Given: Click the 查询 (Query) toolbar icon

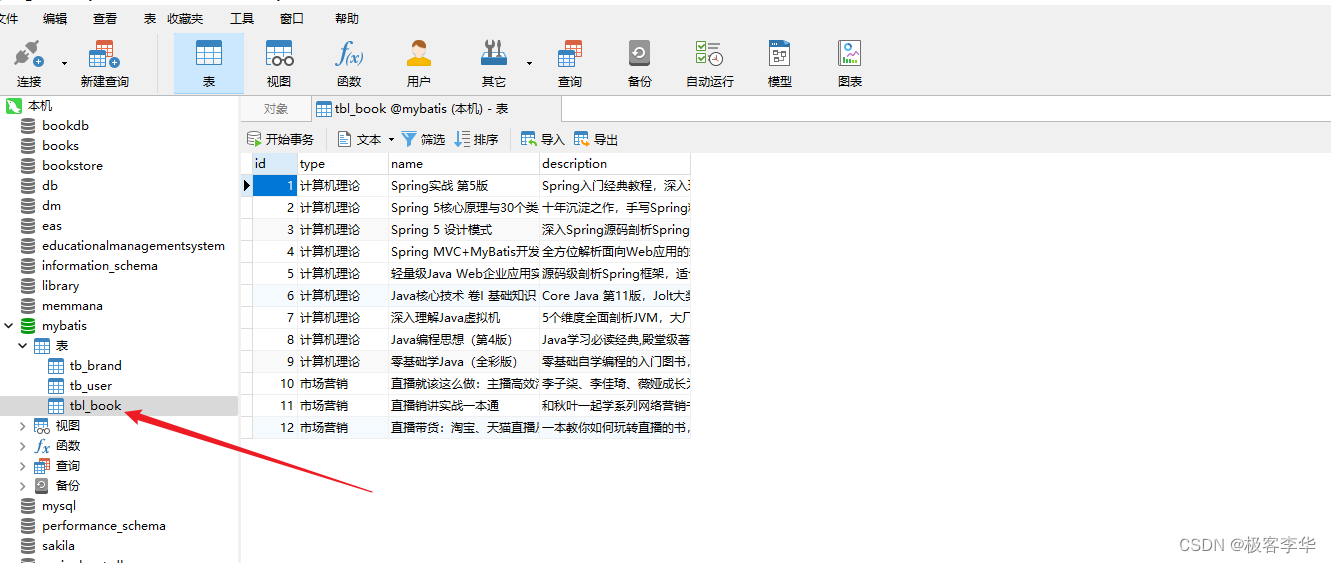Looking at the screenshot, I should [570, 64].
